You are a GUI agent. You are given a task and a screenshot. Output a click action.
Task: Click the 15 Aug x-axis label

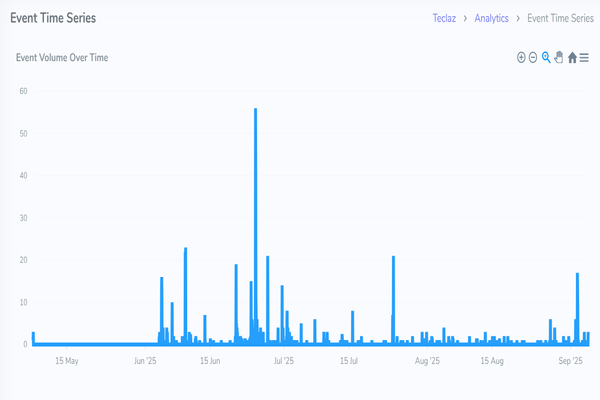pos(492,361)
